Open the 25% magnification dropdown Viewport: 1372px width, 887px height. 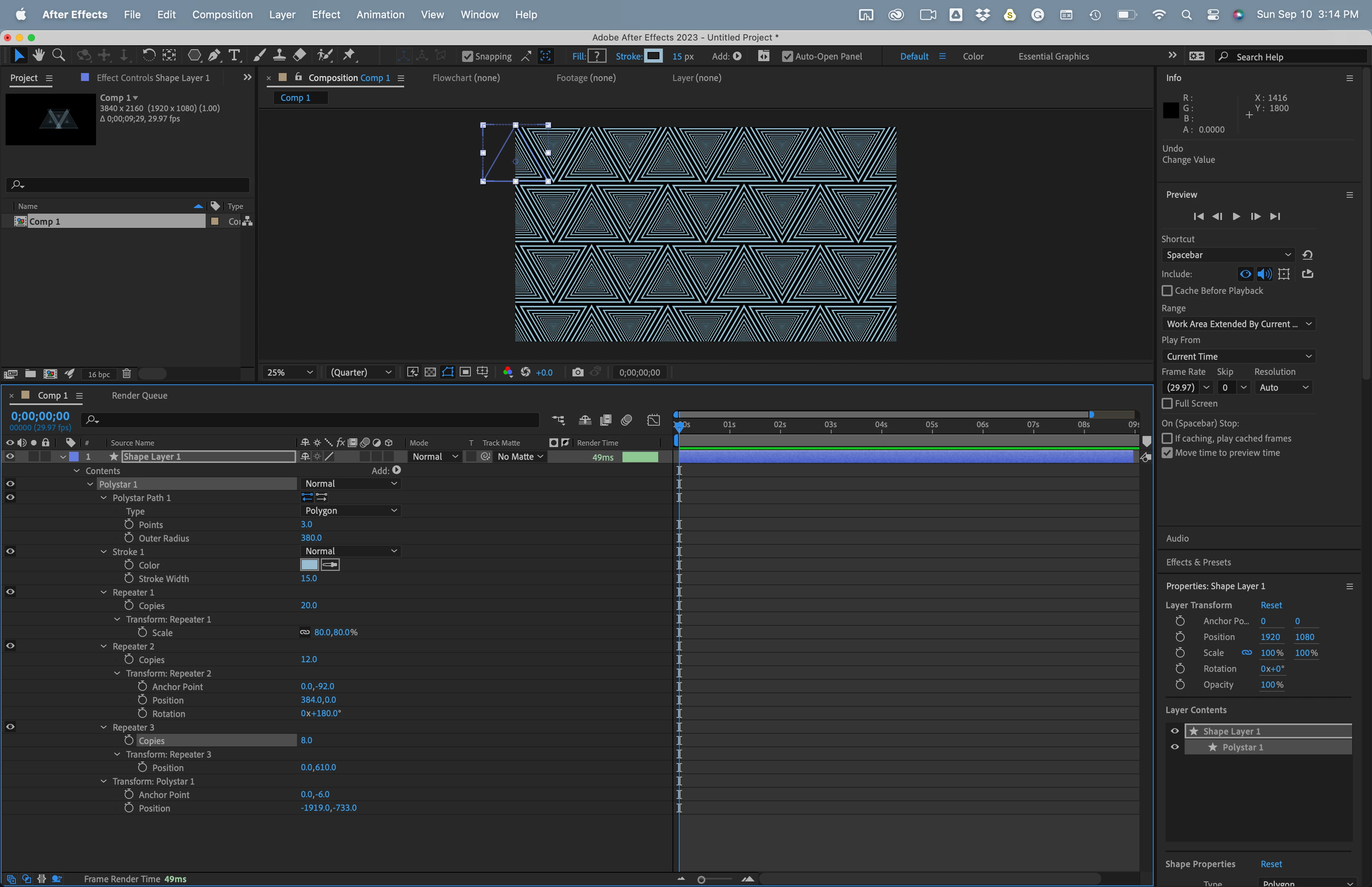click(x=289, y=372)
